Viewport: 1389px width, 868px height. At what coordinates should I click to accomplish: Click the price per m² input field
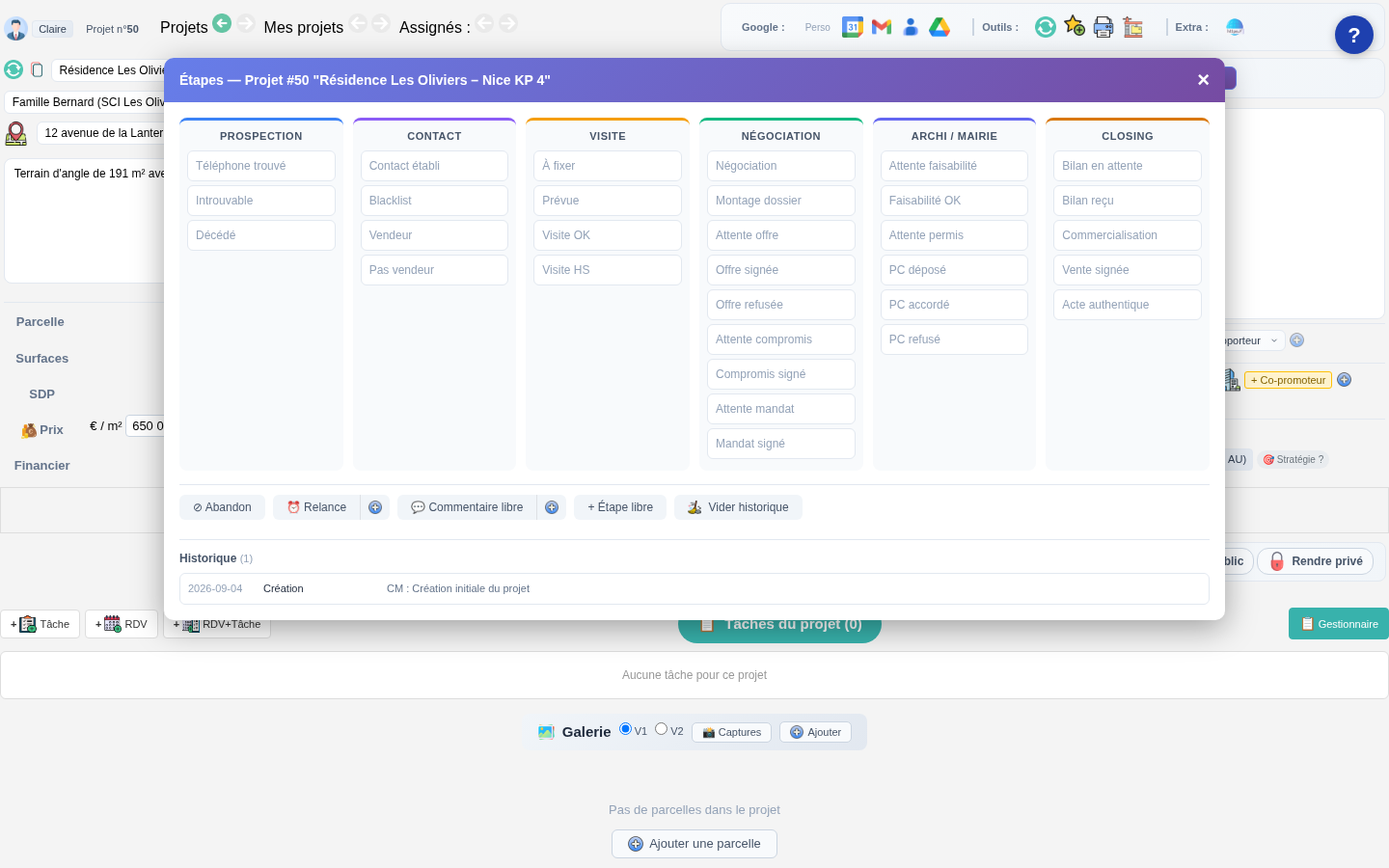click(146, 426)
